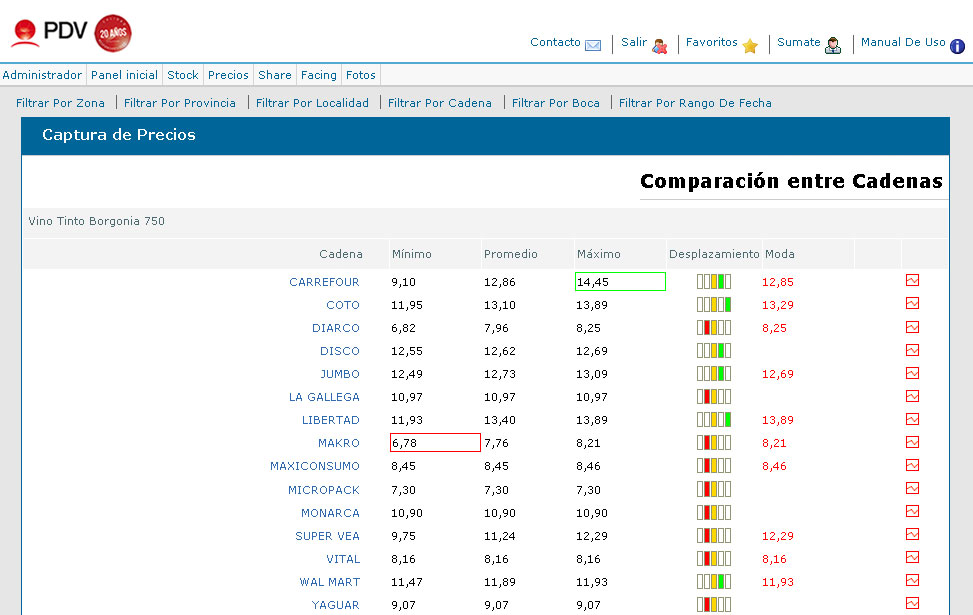The height and width of the screenshot is (615, 973).
Task: Click the Manual De Uso info icon
Action: coord(957,46)
